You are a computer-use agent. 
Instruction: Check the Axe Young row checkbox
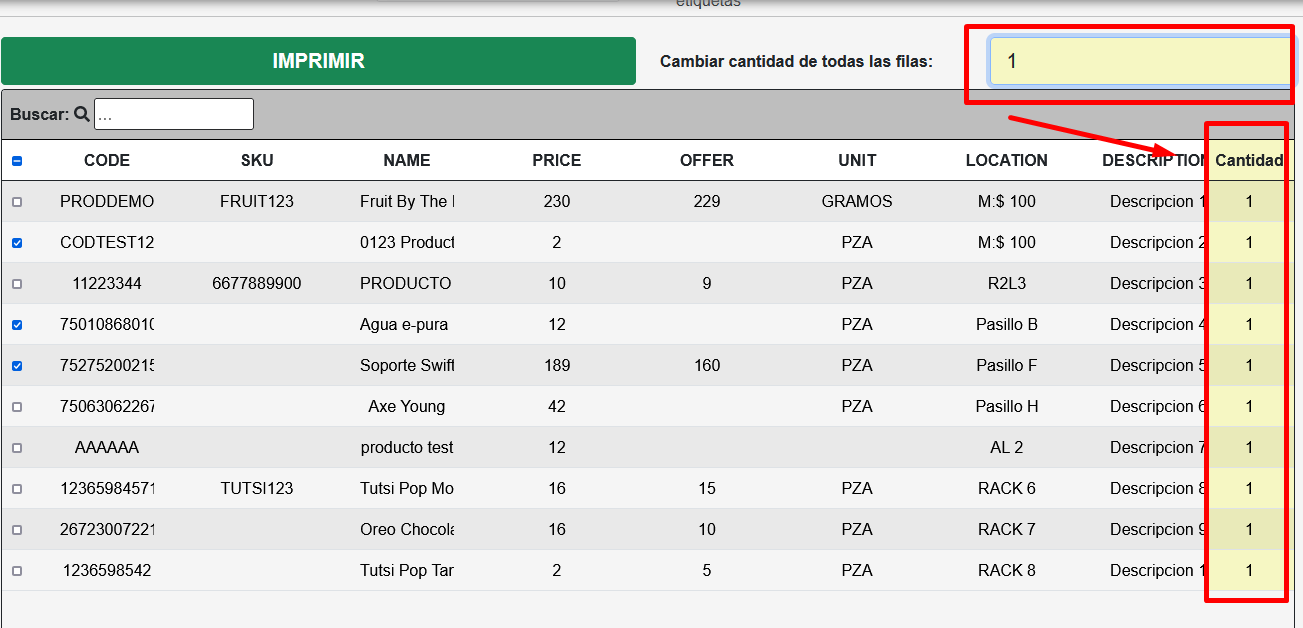(17, 407)
